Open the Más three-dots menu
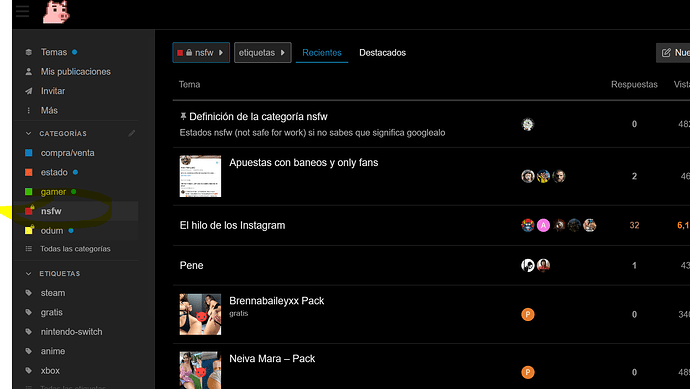Image resolution: width=690 pixels, height=389 pixels. (x=29, y=110)
